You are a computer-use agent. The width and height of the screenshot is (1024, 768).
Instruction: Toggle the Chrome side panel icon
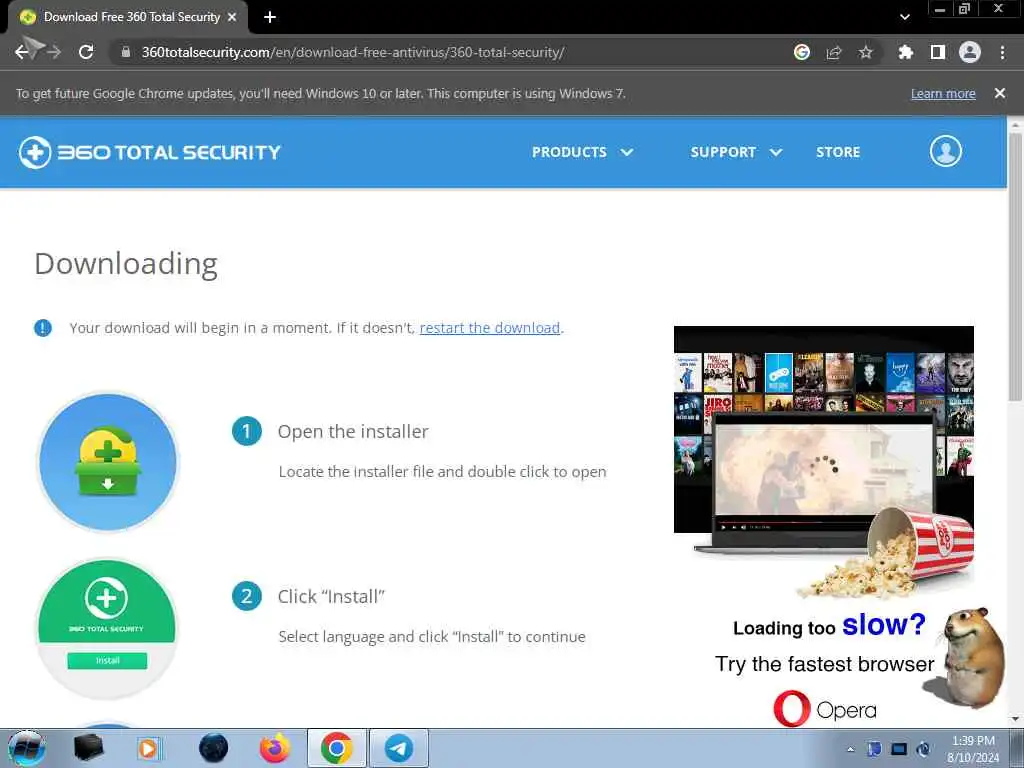pyautogui.click(x=938, y=52)
